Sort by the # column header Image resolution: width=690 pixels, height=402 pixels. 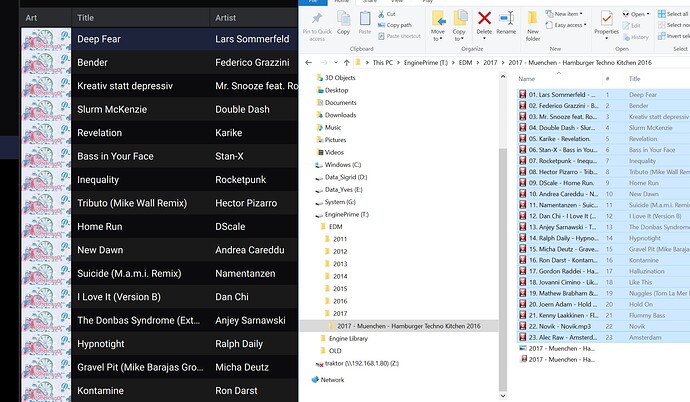[x=607, y=79]
